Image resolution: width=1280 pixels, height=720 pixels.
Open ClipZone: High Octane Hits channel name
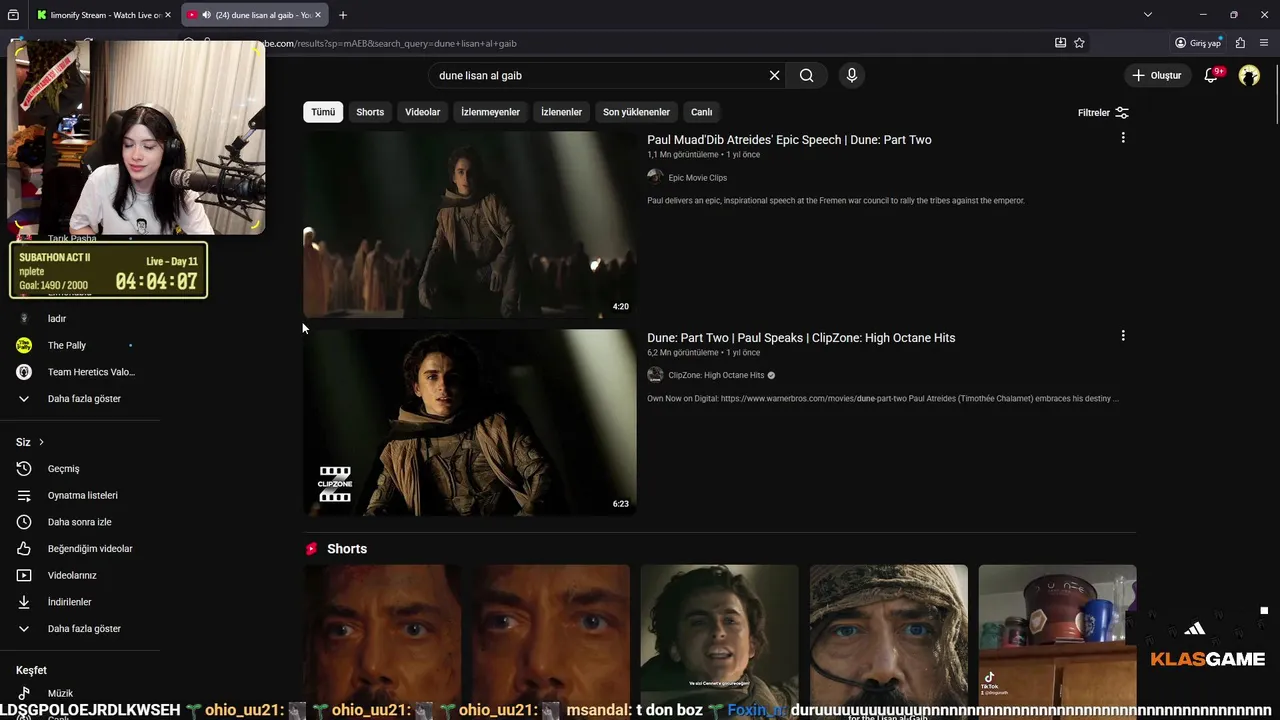716,375
